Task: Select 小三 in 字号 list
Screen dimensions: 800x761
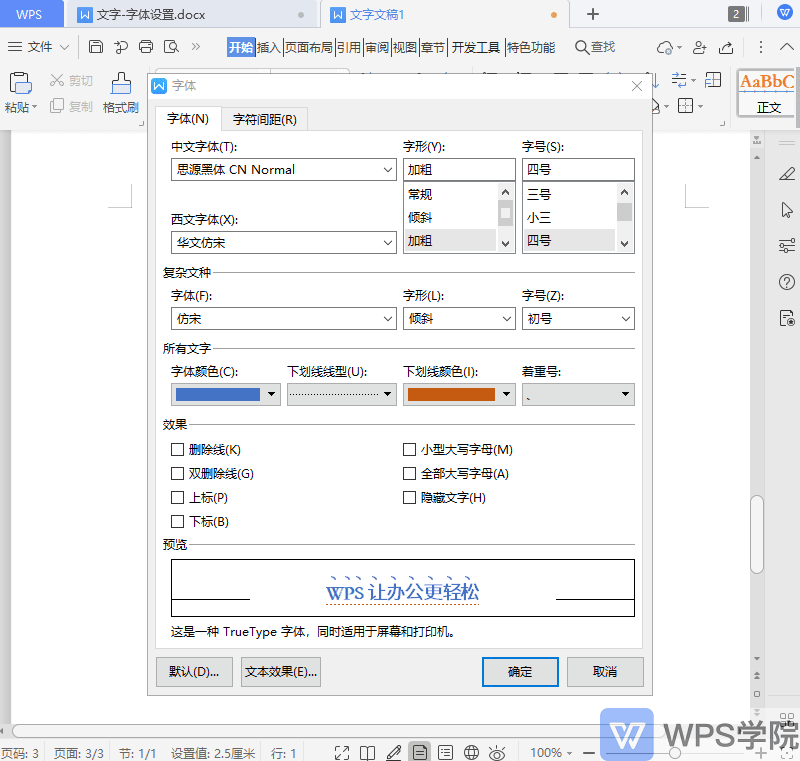Action: click(x=569, y=218)
